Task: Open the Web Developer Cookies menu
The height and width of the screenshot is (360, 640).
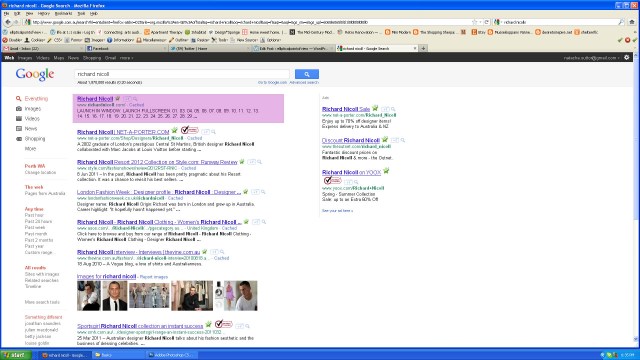Action: pos(35,40)
